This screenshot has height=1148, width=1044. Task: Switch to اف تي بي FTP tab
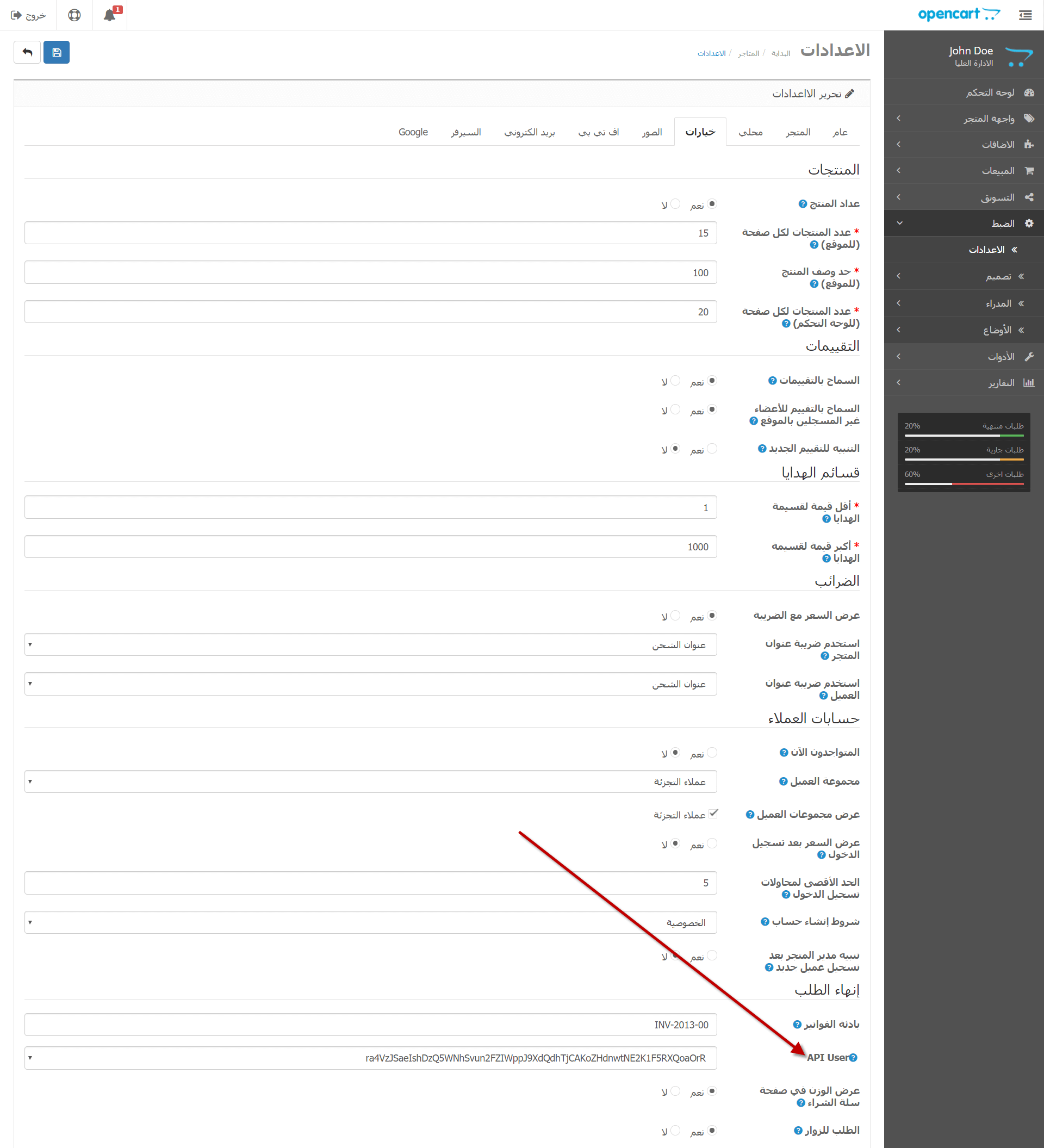(598, 132)
